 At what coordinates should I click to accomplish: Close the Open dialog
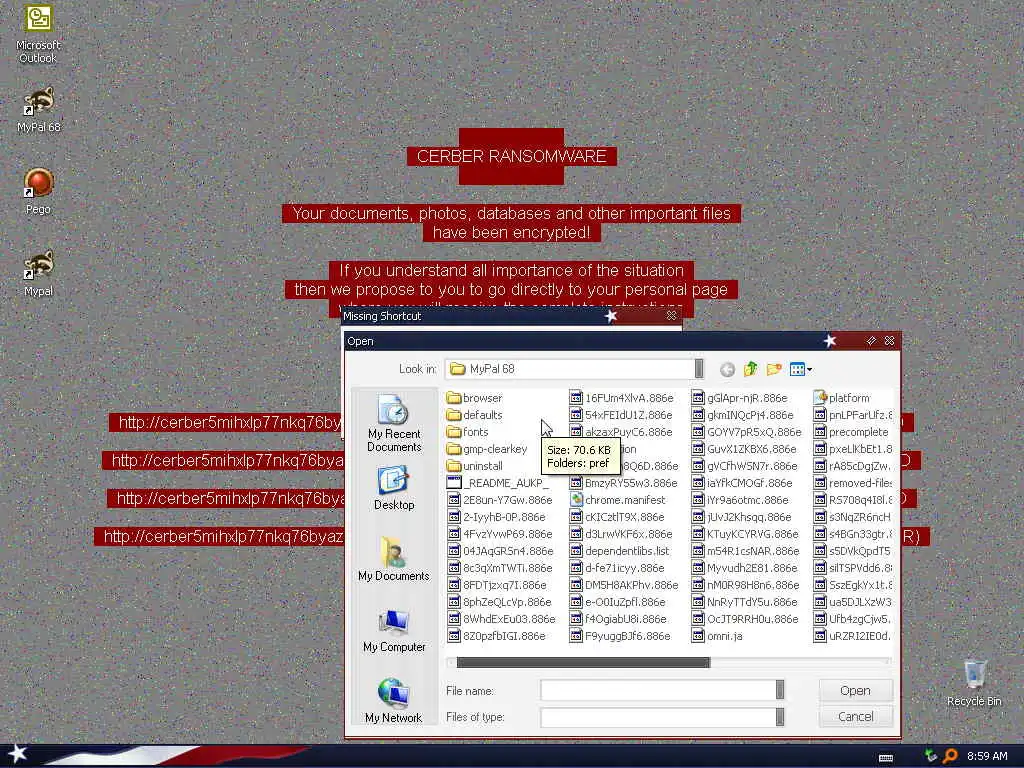(889, 341)
